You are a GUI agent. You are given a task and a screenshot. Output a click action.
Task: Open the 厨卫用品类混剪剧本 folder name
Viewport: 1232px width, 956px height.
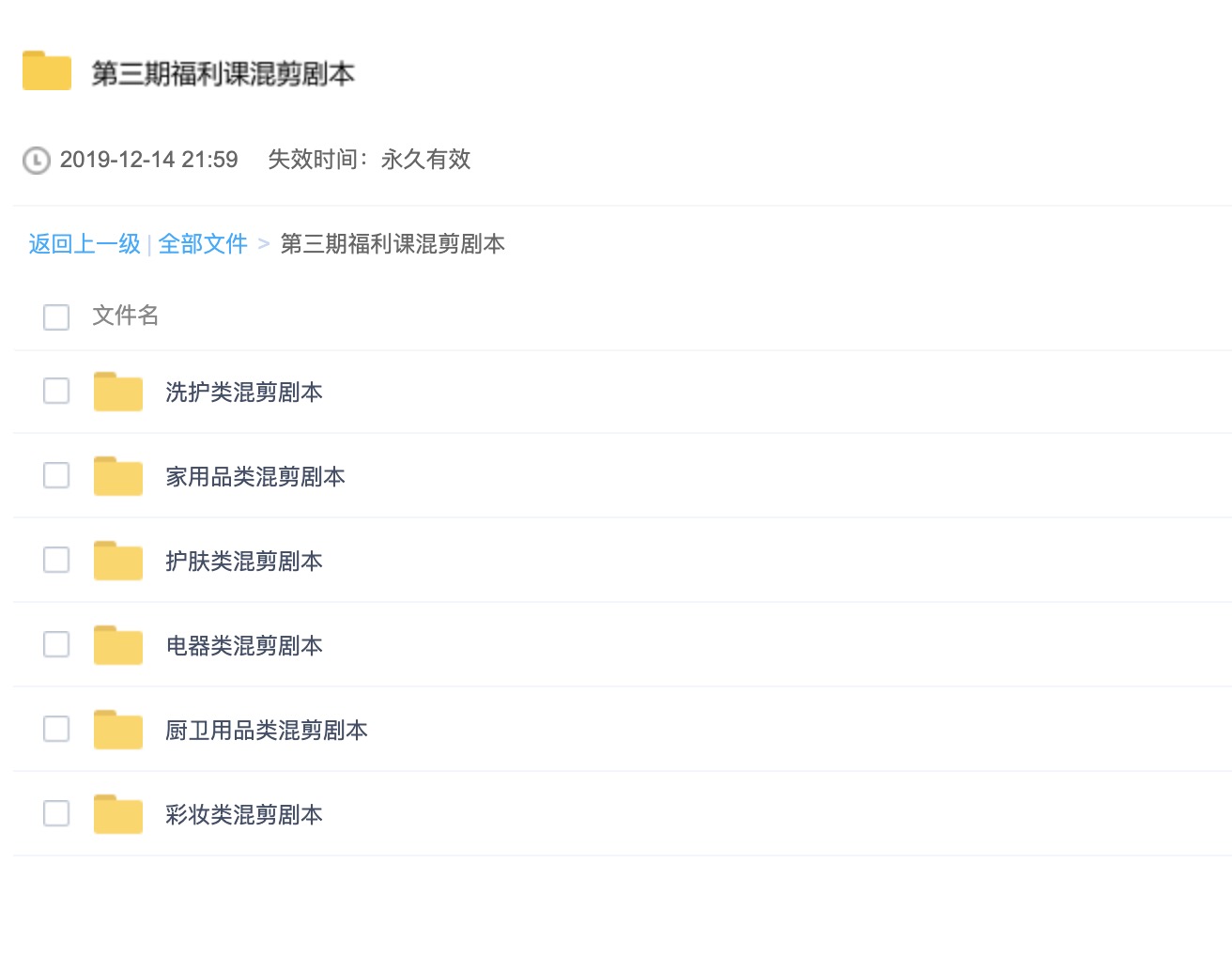pyautogui.click(x=267, y=731)
